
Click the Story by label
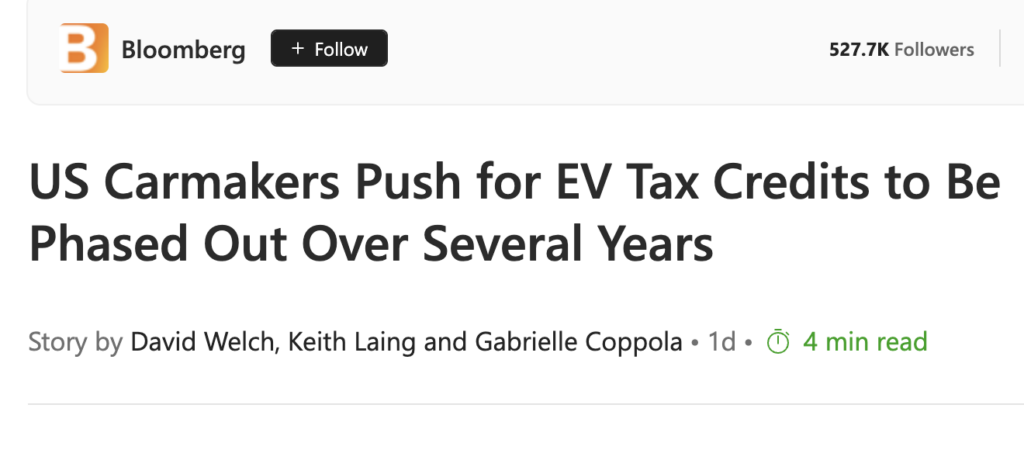coord(76,342)
